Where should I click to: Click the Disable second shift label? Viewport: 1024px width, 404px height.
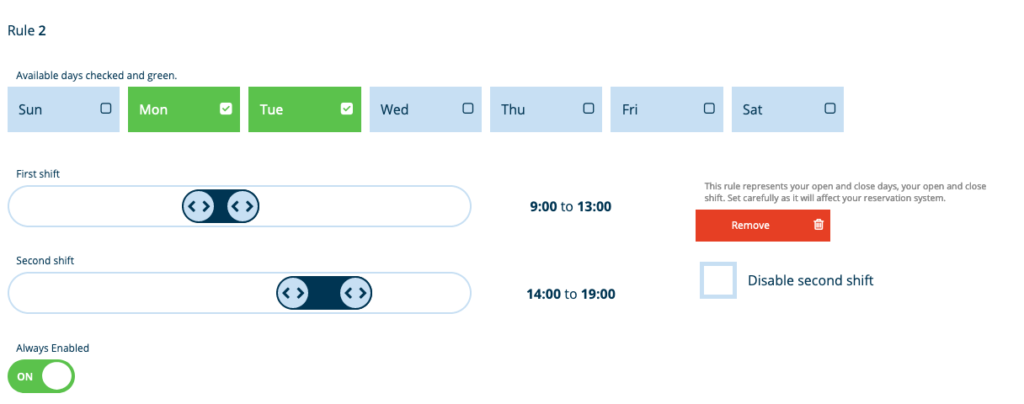coord(810,280)
